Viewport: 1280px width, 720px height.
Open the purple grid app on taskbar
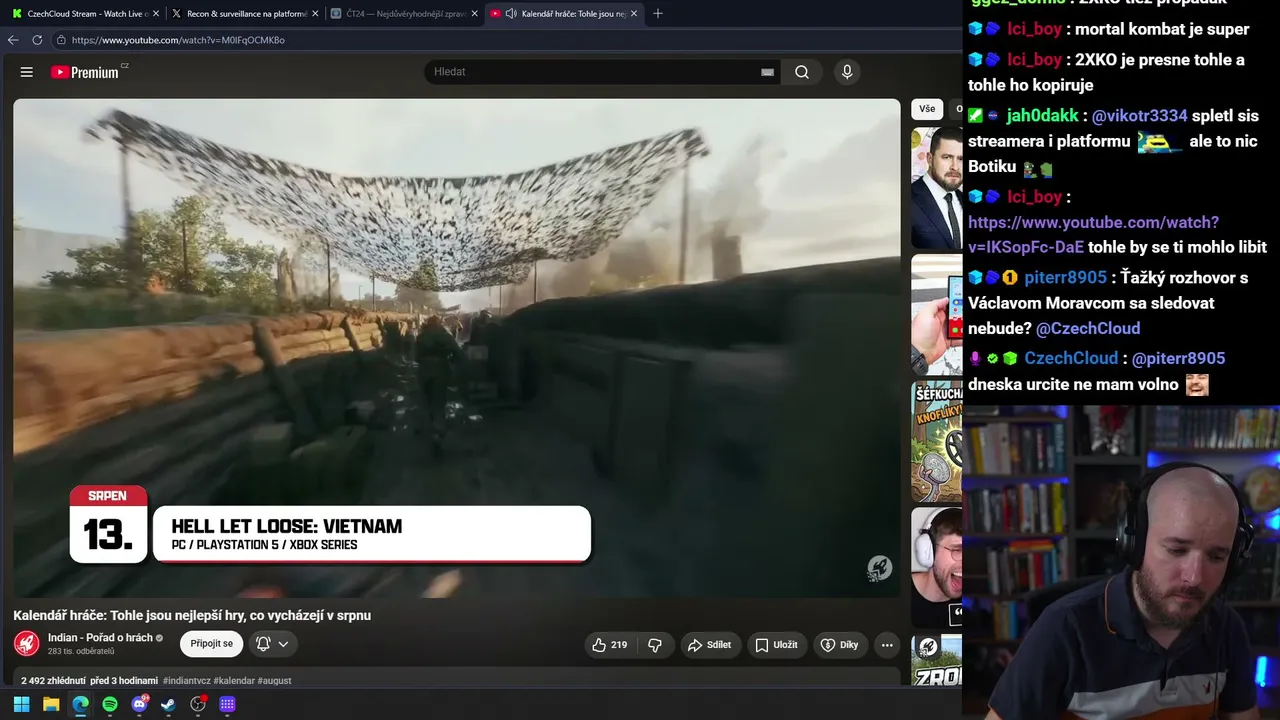pos(227,704)
